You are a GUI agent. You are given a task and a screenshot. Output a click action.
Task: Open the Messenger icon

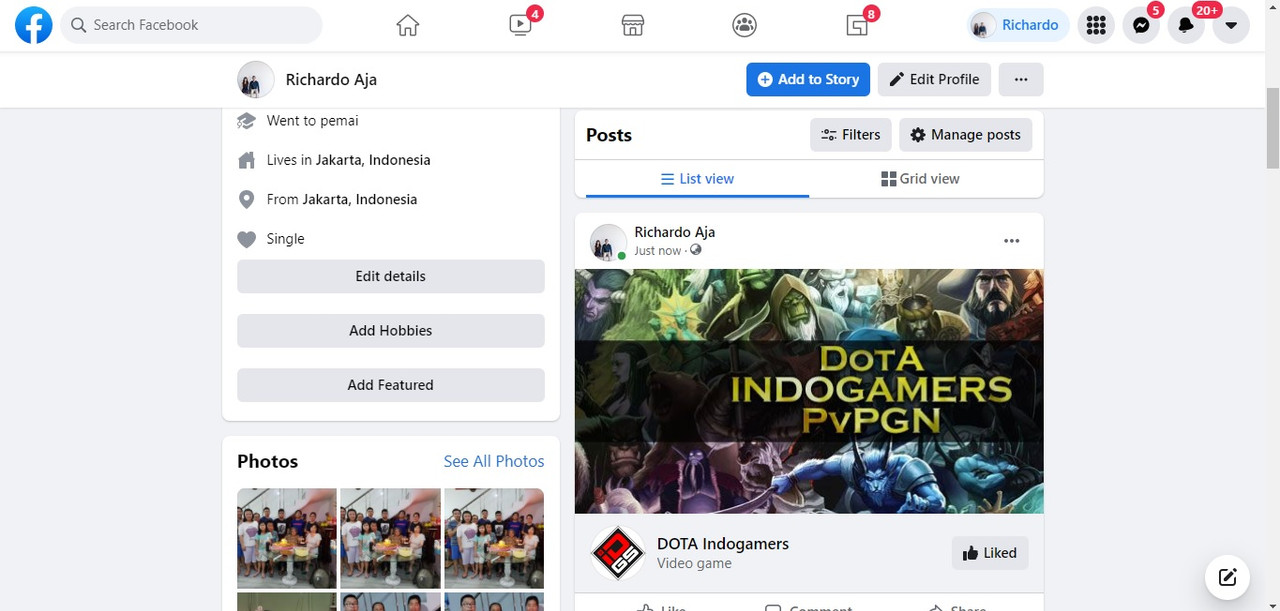click(x=1141, y=25)
